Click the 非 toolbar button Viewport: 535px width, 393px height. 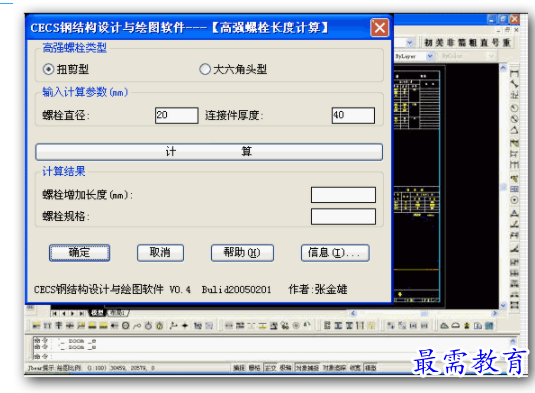pyautogui.click(x=451, y=43)
